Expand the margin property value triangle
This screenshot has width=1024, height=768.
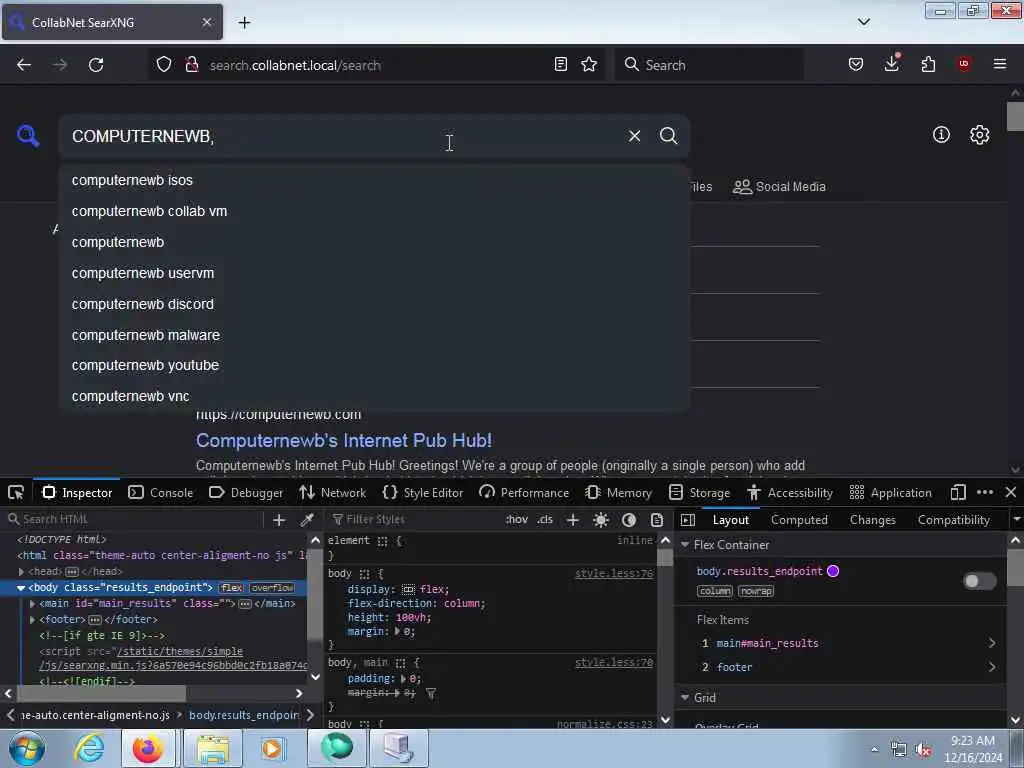tap(397, 632)
